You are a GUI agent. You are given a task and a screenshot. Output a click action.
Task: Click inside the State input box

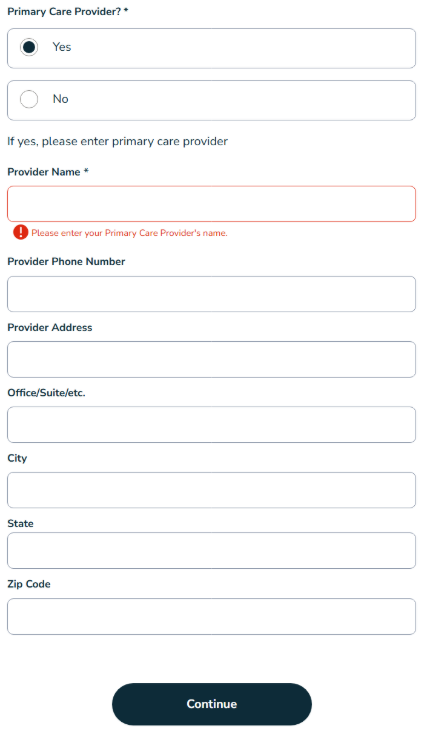(211, 551)
